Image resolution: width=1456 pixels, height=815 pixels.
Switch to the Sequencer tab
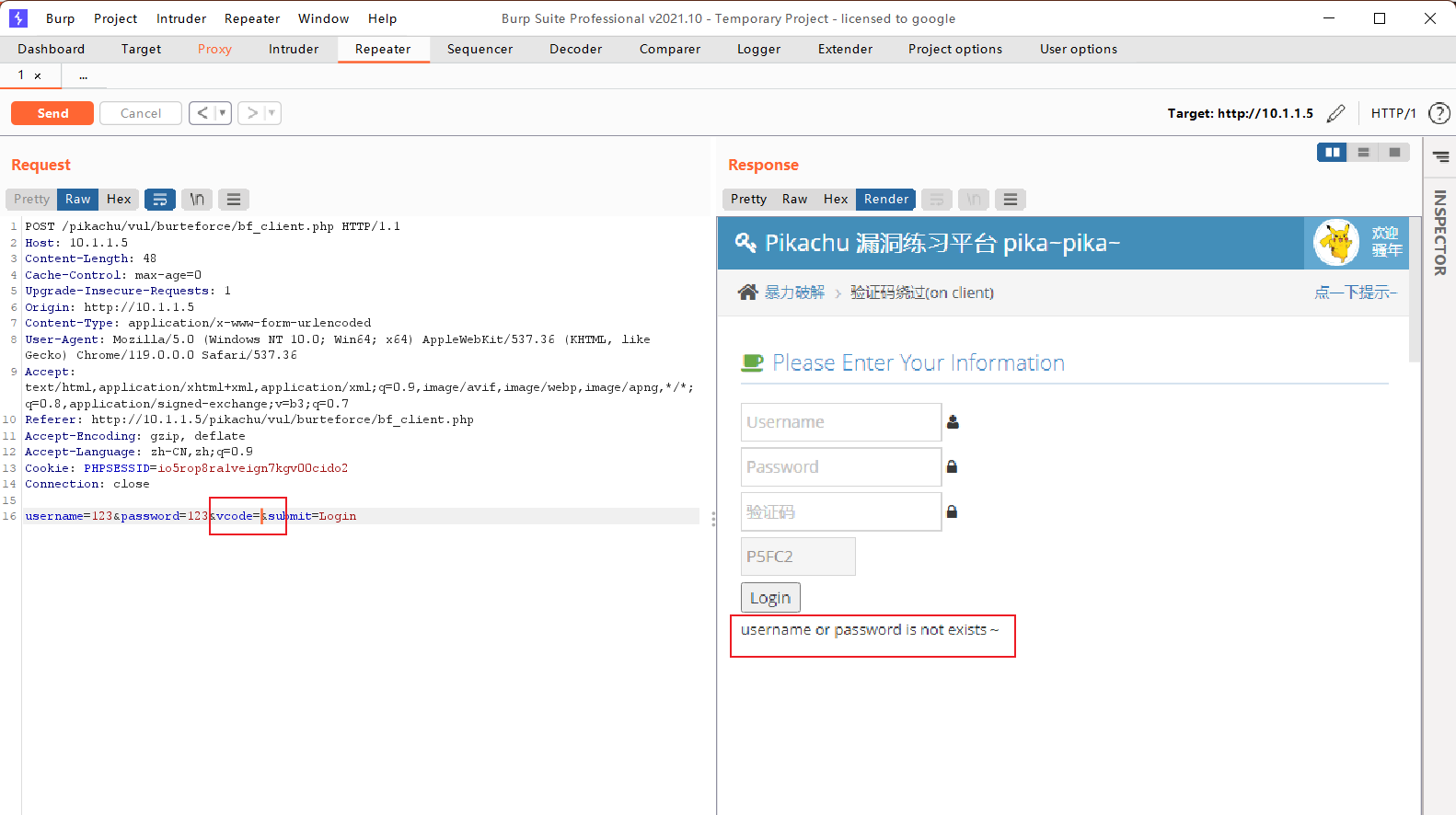click(x=480, y=49)
